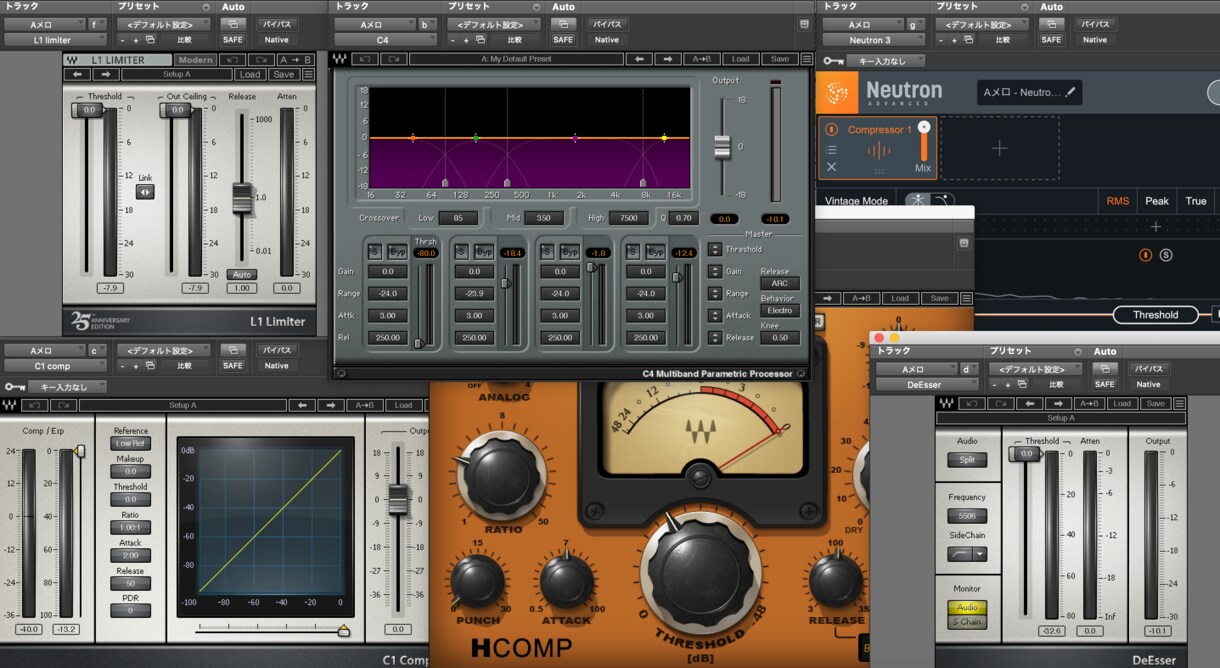The height and width of the screenshot is (668, 1220).
Task: Redo in the L1 Limiter plugin toolbar
Action: coord(261,60)
